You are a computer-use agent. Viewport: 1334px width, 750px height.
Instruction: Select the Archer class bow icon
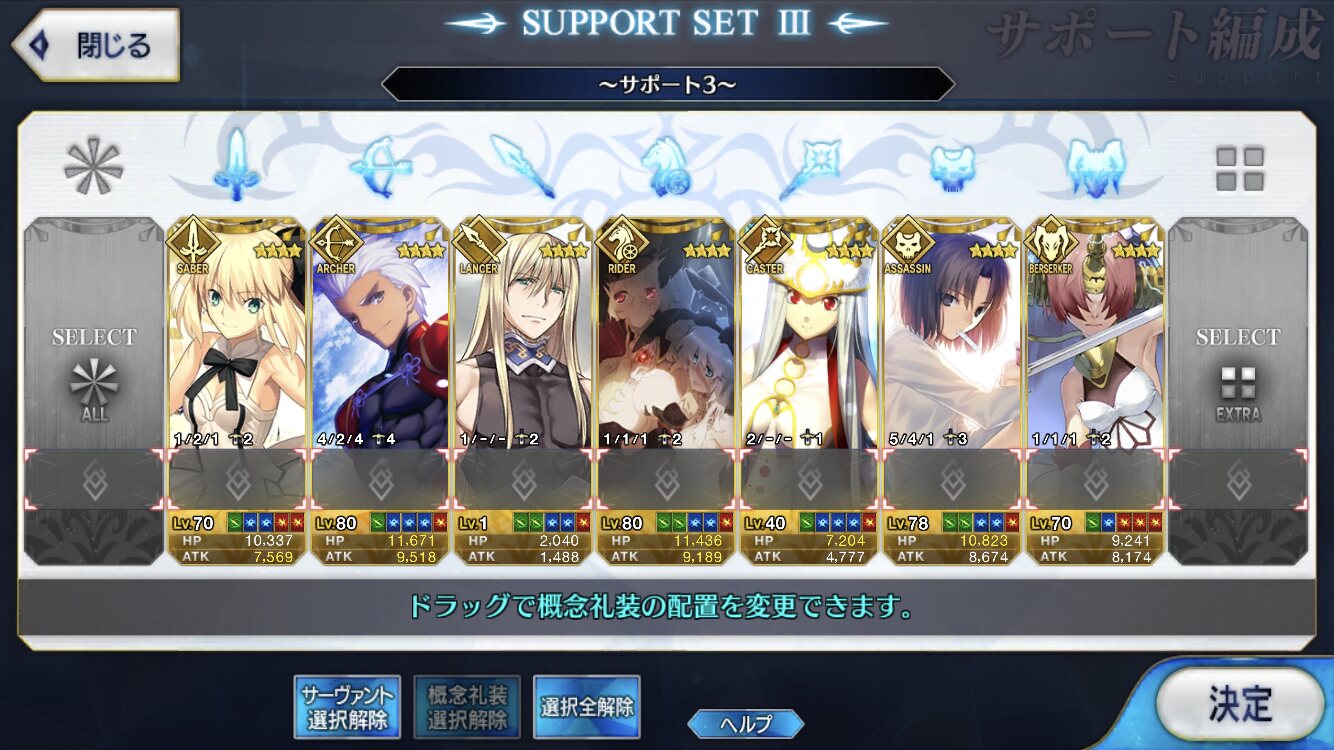tap(380, 163)
